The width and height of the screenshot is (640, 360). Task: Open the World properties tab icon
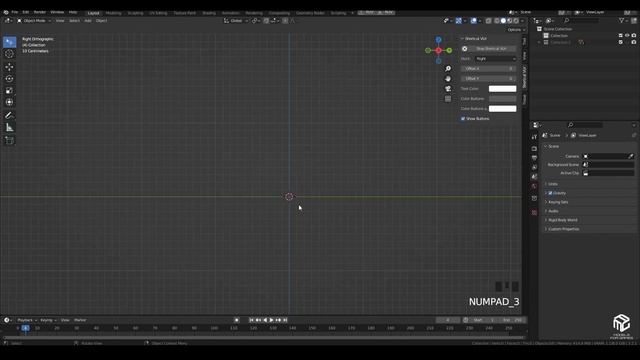click(x=534, y=186)
